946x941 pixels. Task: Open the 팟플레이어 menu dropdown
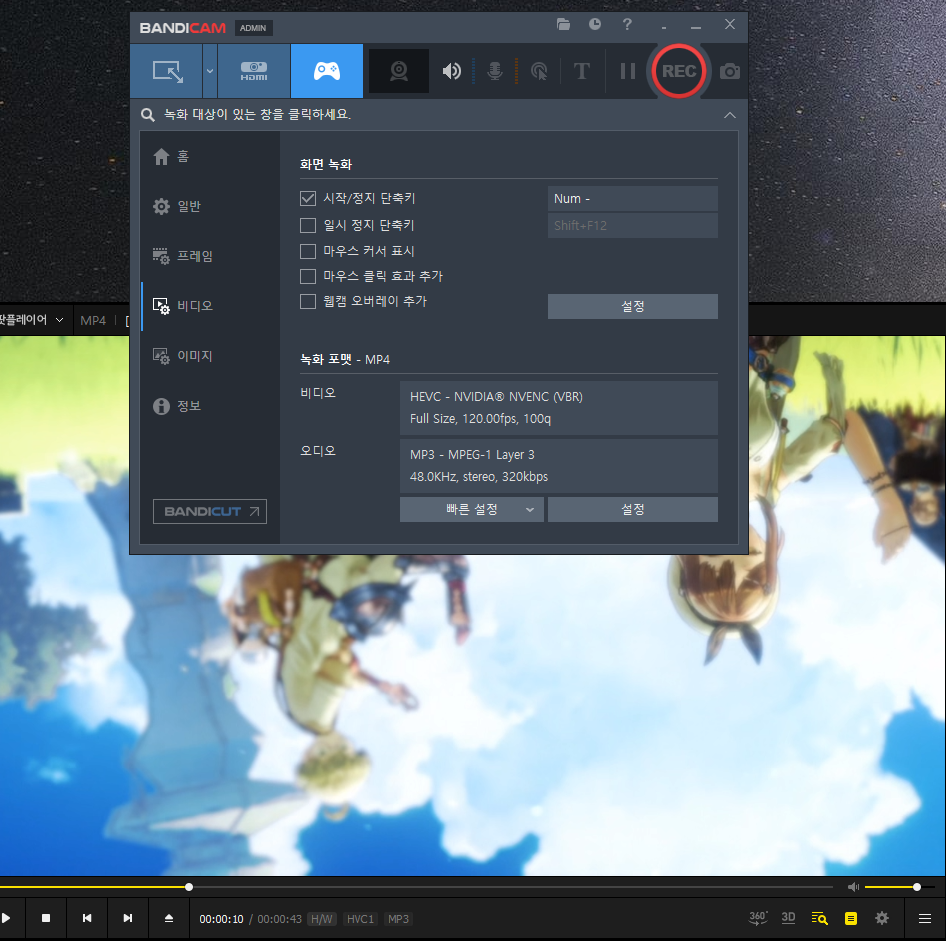tap(31, 320)
